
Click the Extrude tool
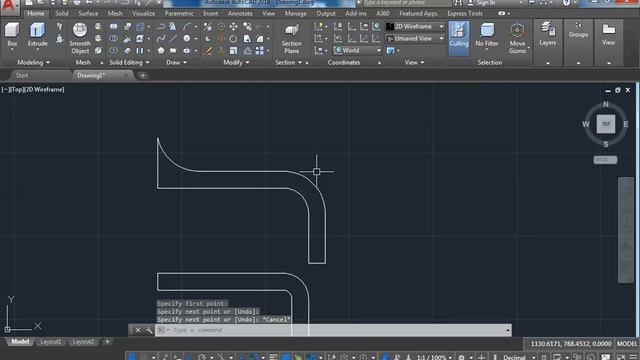click(37, 34)
